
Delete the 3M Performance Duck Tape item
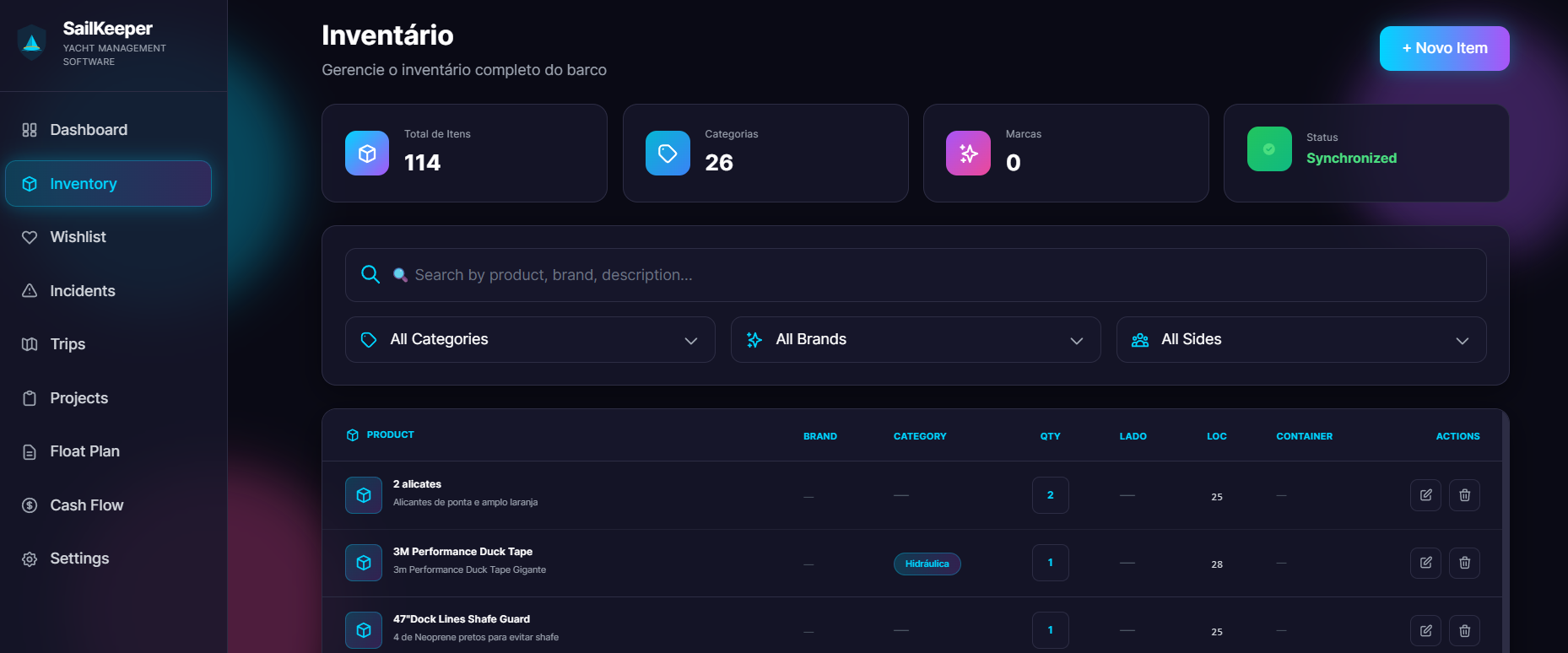(1464, 563)
